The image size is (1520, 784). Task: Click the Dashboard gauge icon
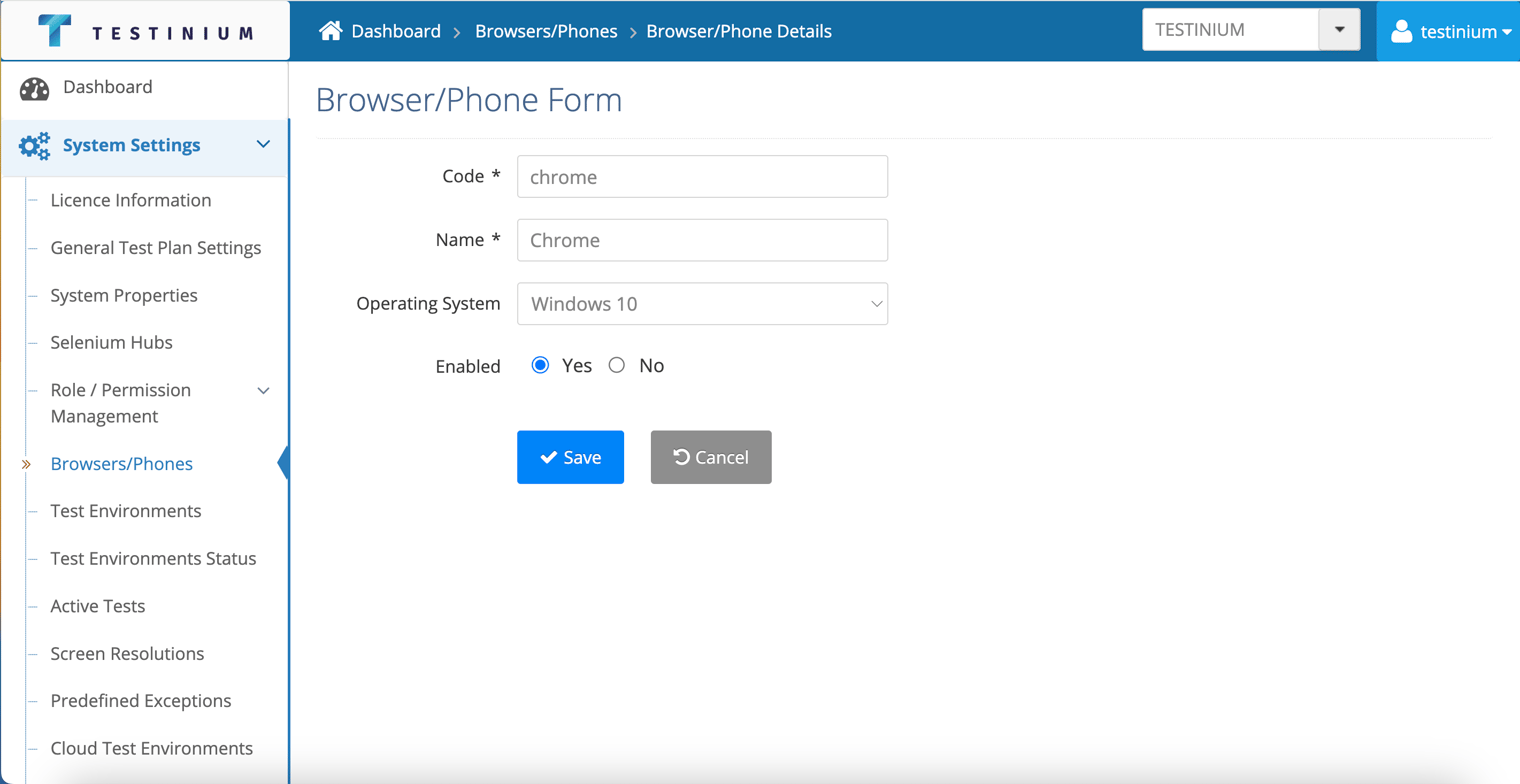click(35, 88)
